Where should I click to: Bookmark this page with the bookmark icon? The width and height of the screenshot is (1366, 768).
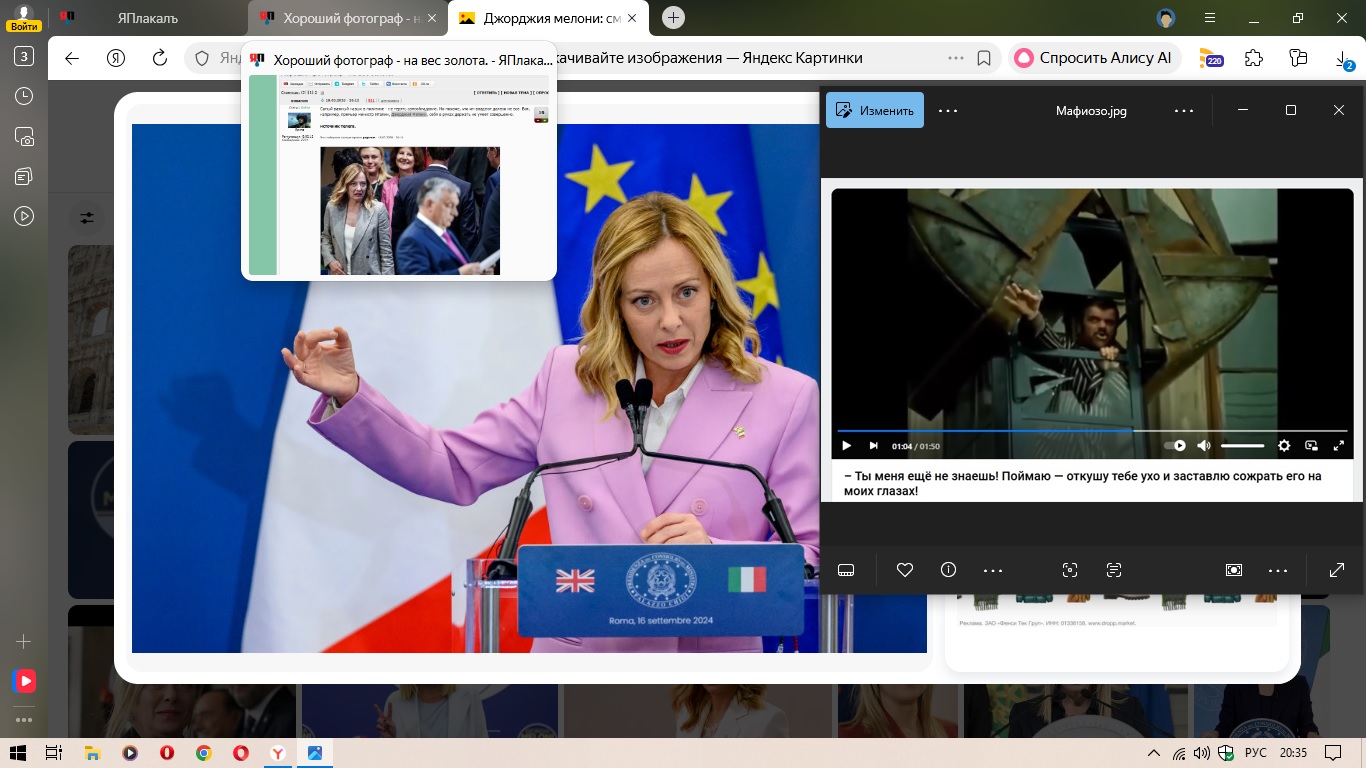(x=984, y=58)
